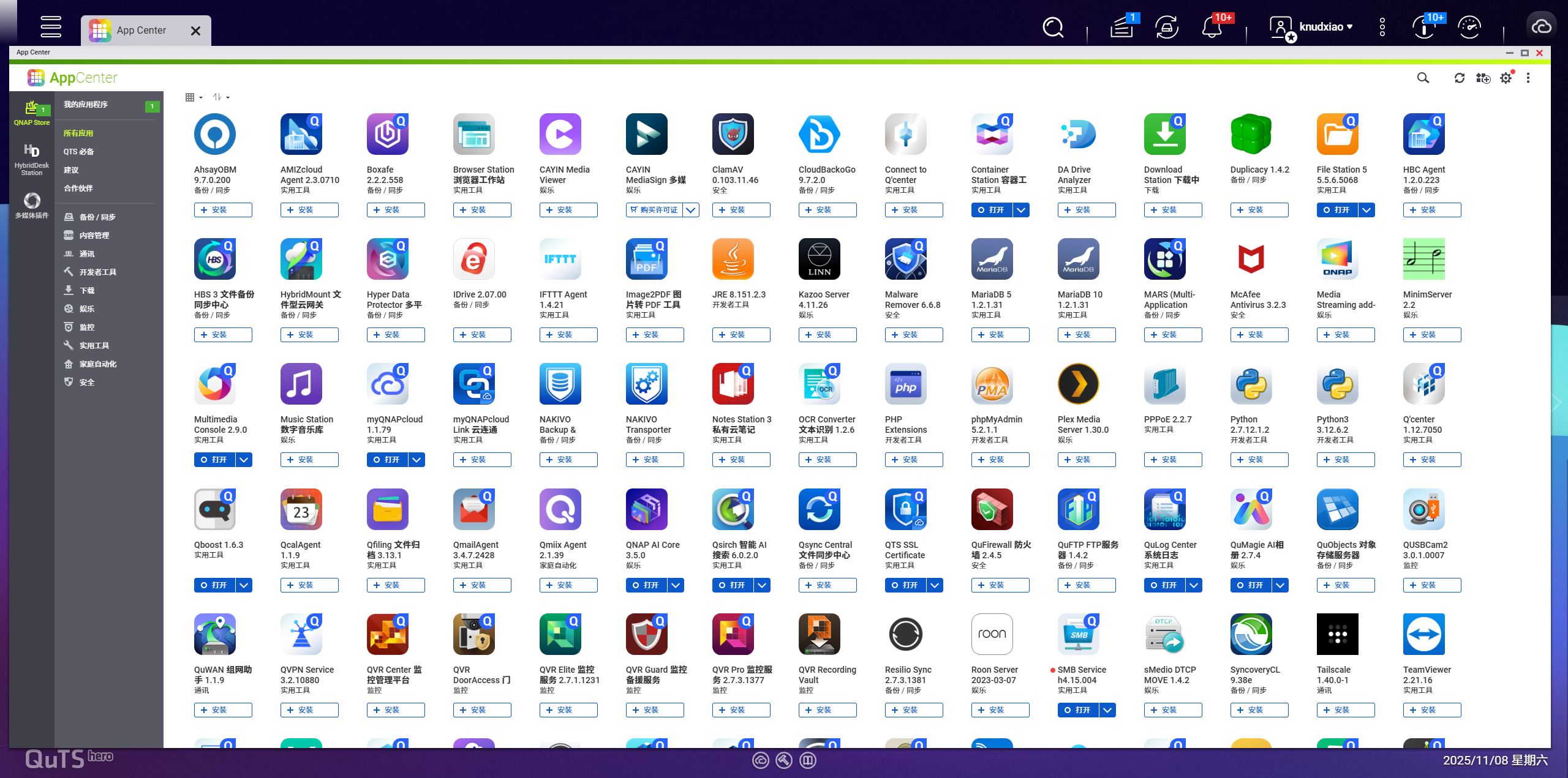
Task: Select the 备份 / 同步 category
Action: pos(97,217)
